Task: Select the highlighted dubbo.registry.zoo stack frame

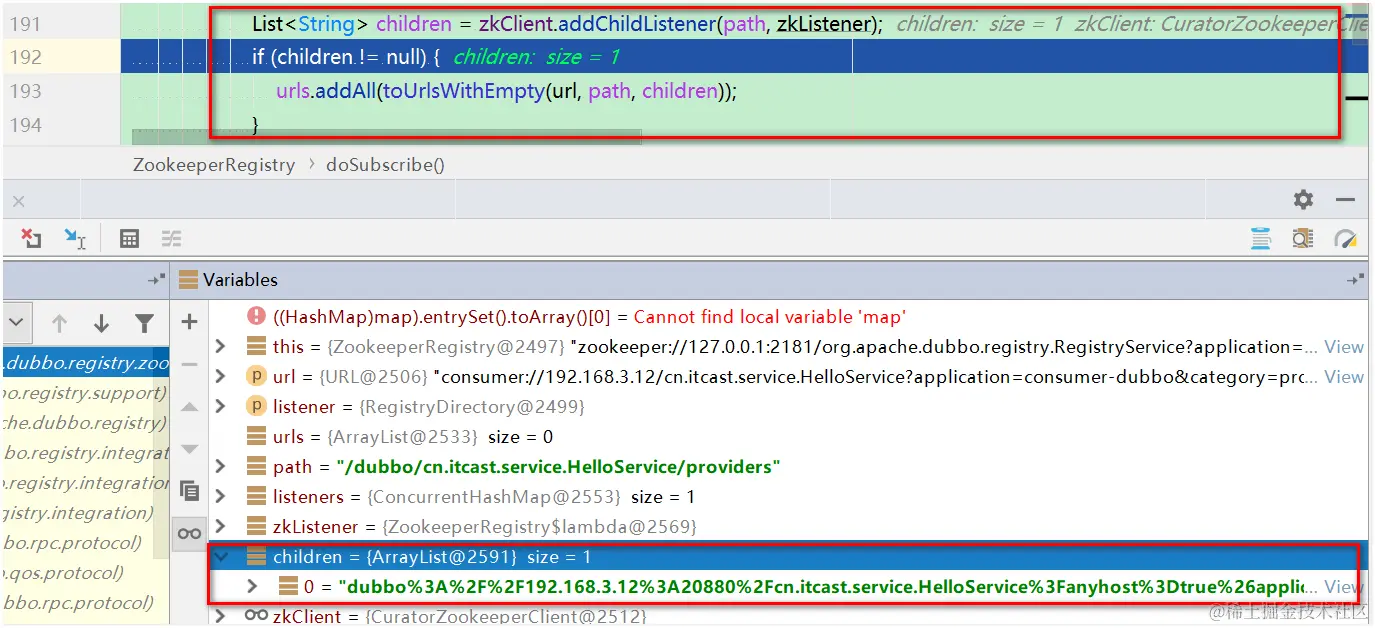Action: 86,363
